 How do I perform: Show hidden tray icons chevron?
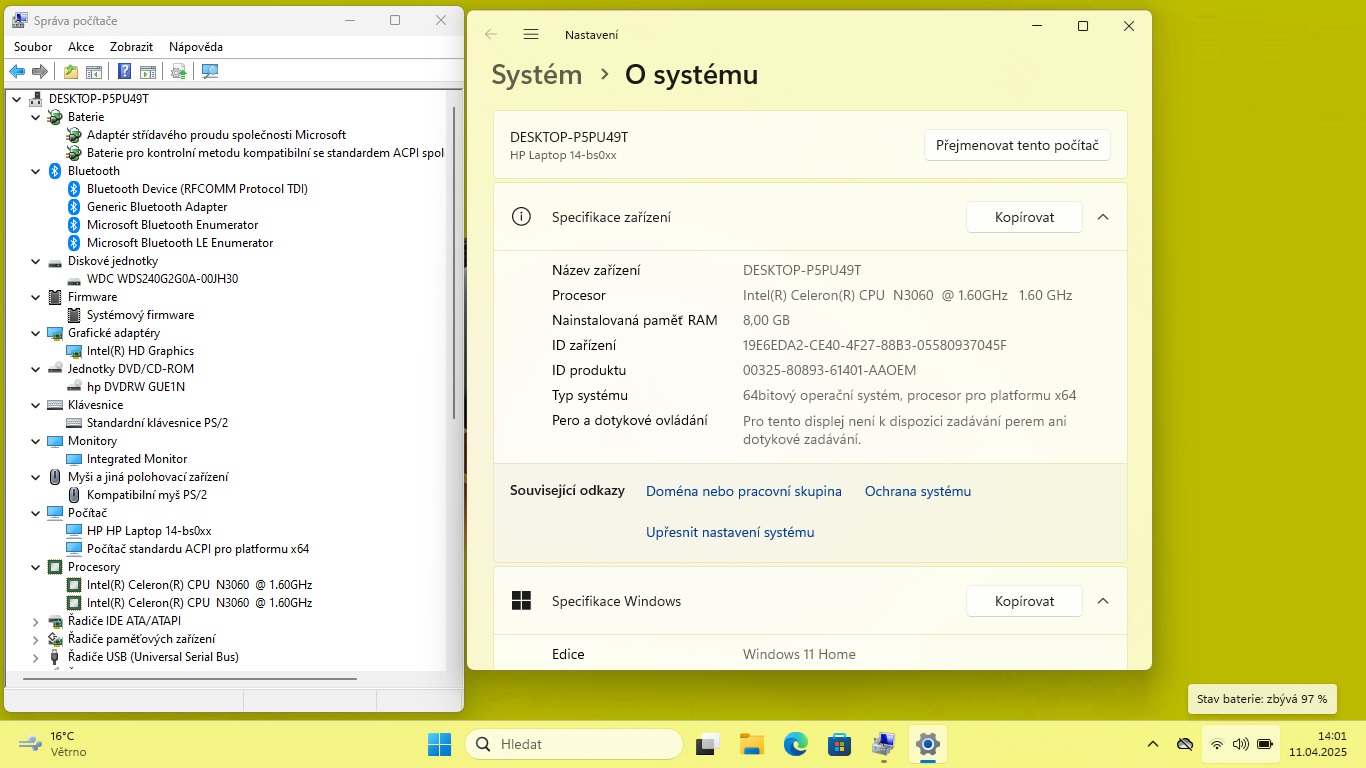click(1153, 744)
